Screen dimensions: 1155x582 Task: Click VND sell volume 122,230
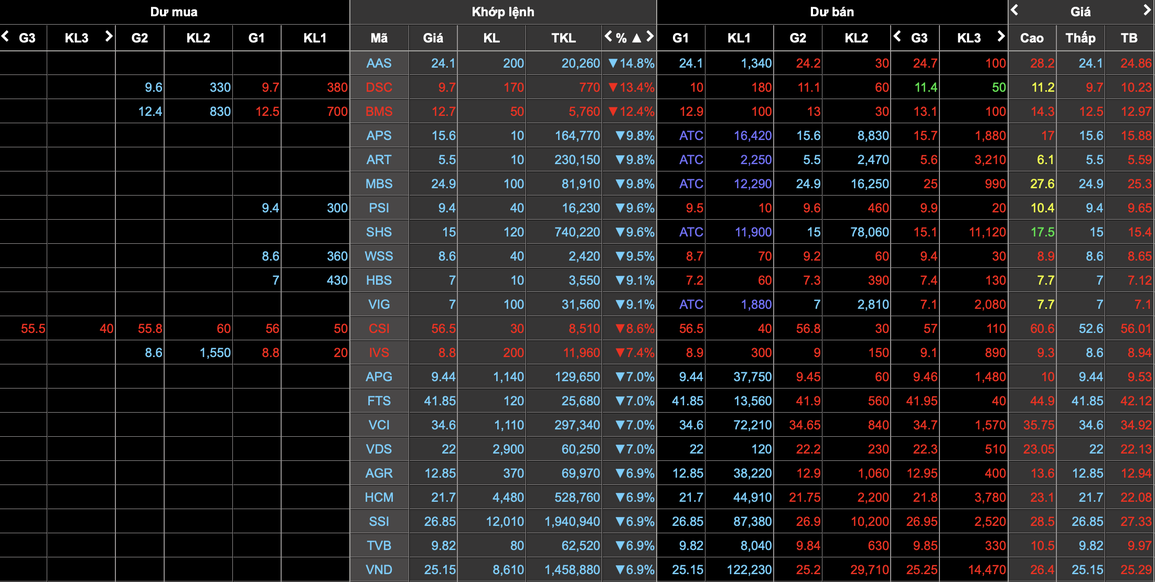(750, 569)
